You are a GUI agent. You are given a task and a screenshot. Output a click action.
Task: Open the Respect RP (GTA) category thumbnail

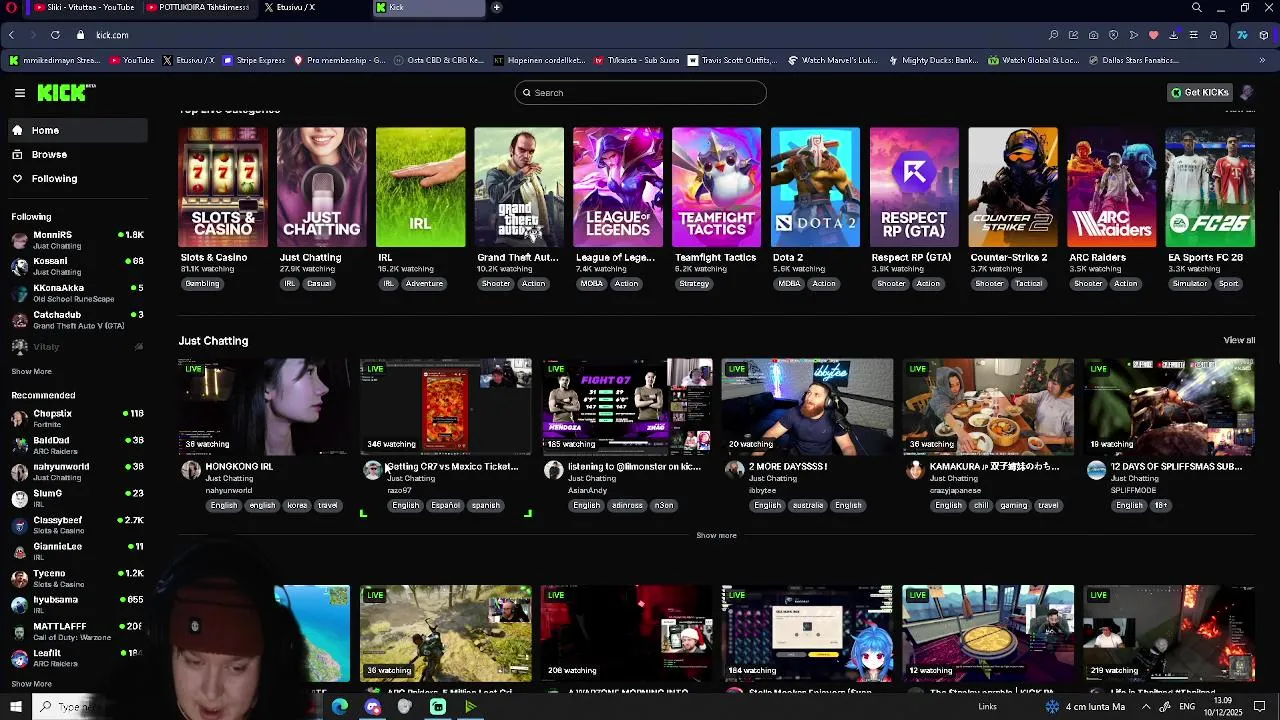[x=914, y=187]
